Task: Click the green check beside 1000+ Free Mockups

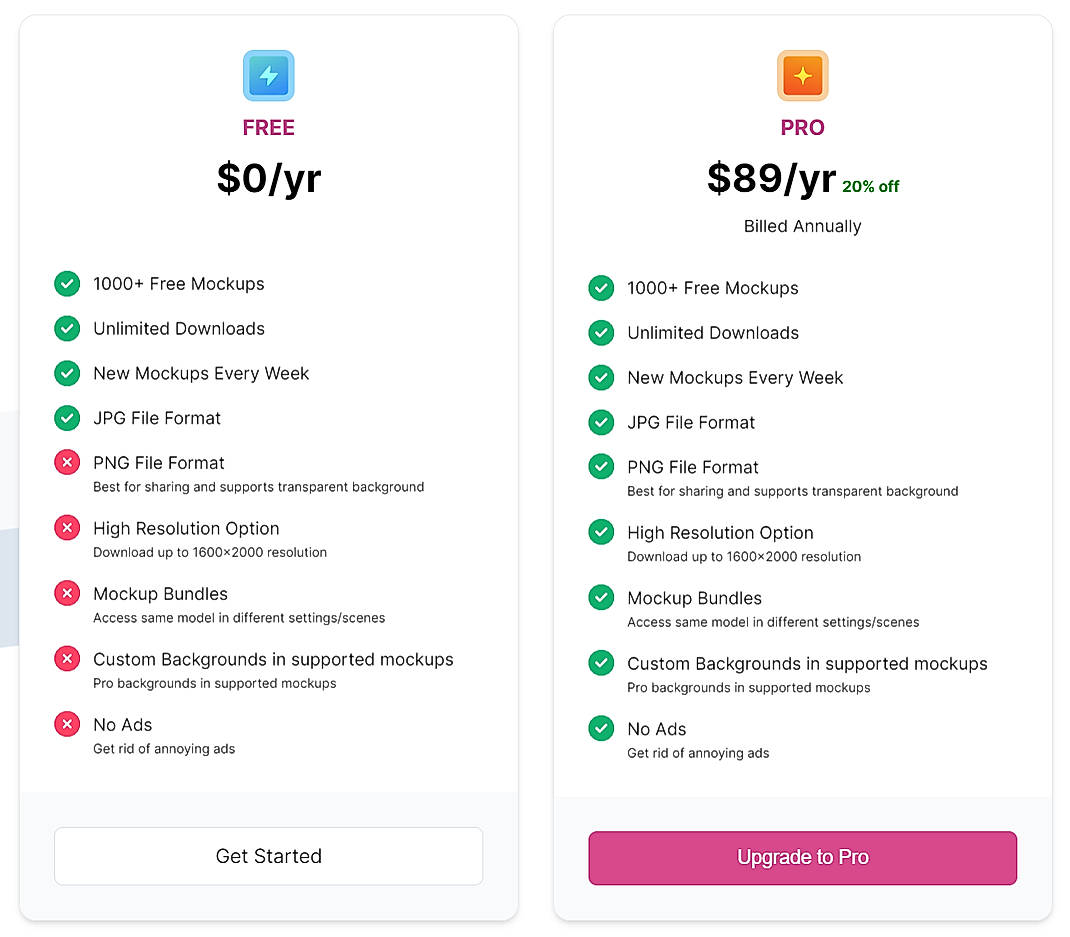Action: tap(66, 284)
